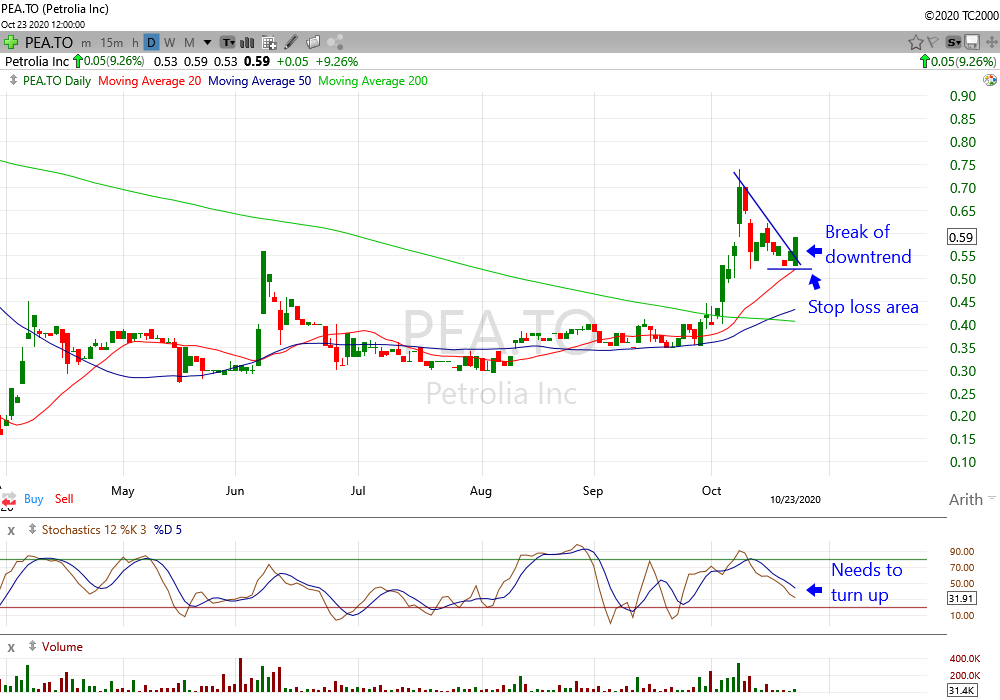Edit the Moving Average 200 indicator
The height and width of the screenshot is (700, 1000).
tap(373, 81)
